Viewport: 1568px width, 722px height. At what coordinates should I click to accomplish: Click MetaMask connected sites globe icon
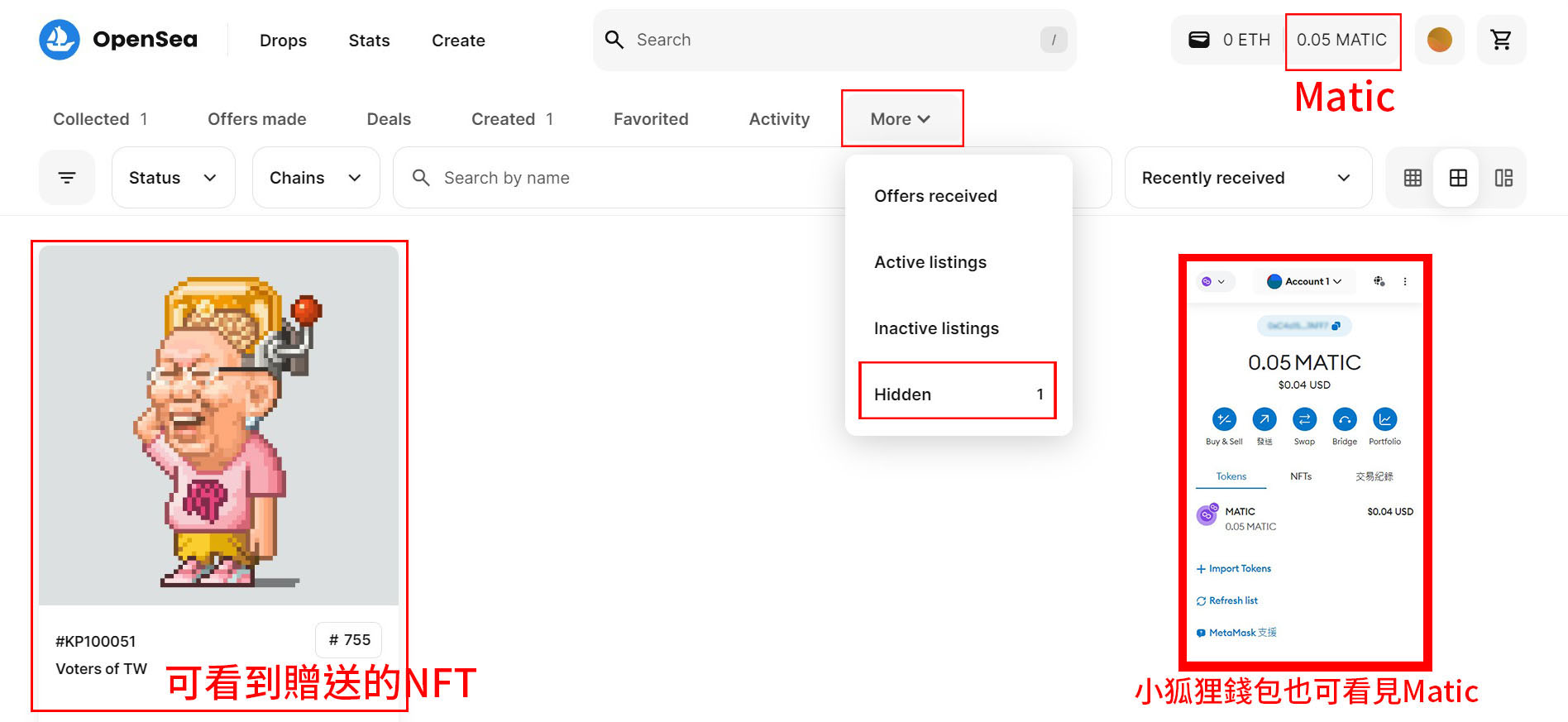point(1379,281)
